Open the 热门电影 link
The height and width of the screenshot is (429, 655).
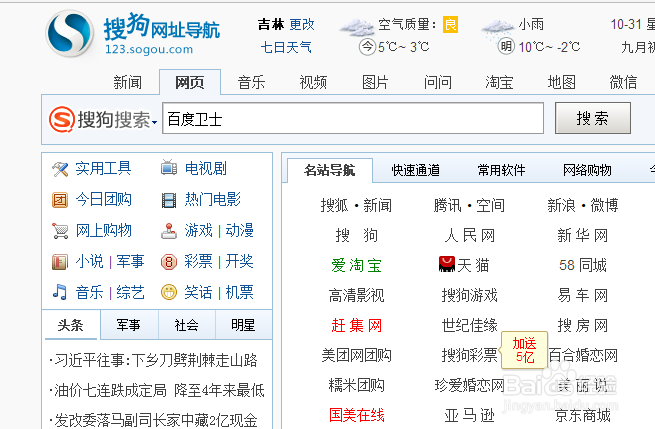click(x=213, y=199)
